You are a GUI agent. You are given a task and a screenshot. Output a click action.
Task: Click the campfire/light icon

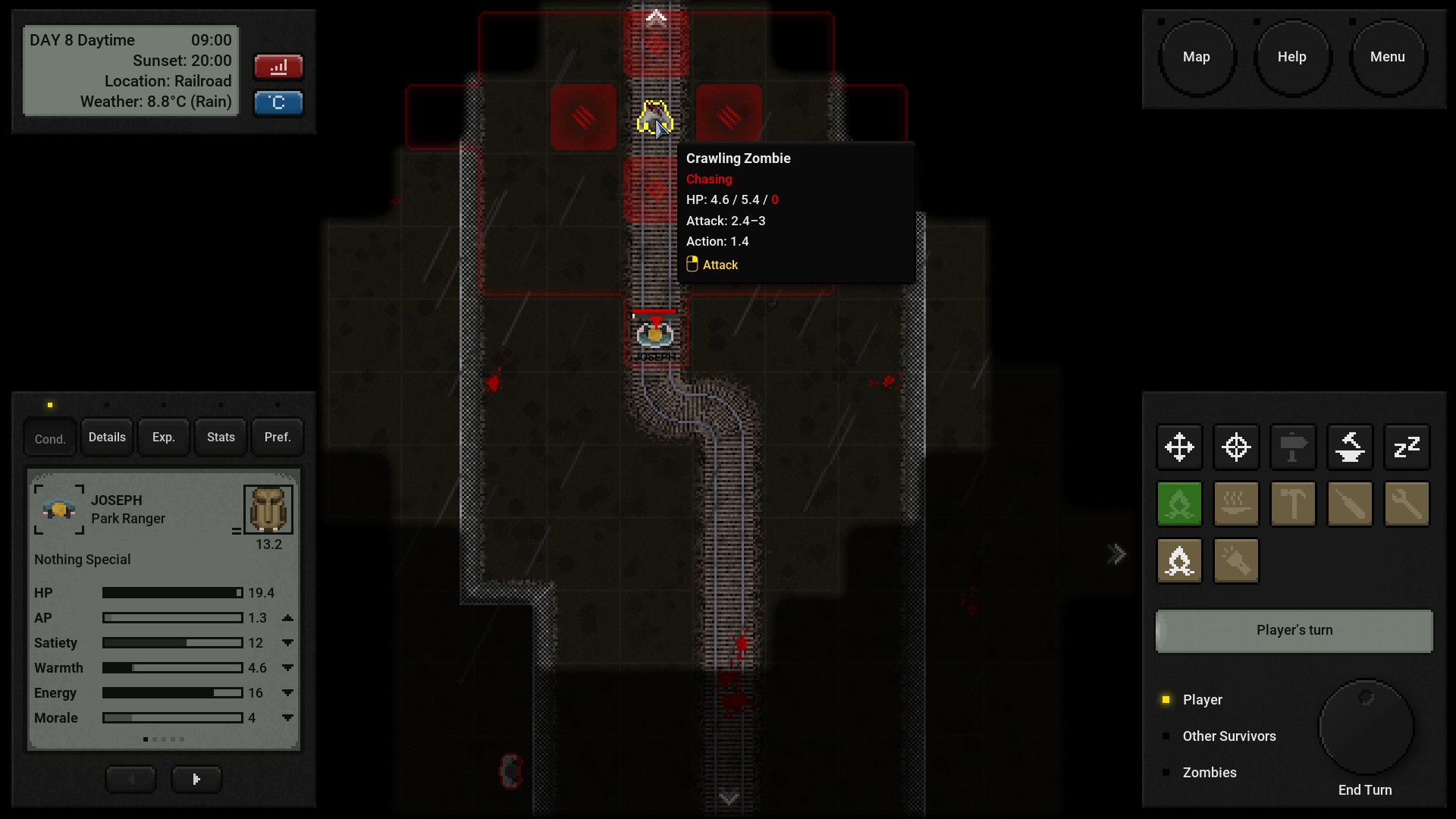(1179, 560)
